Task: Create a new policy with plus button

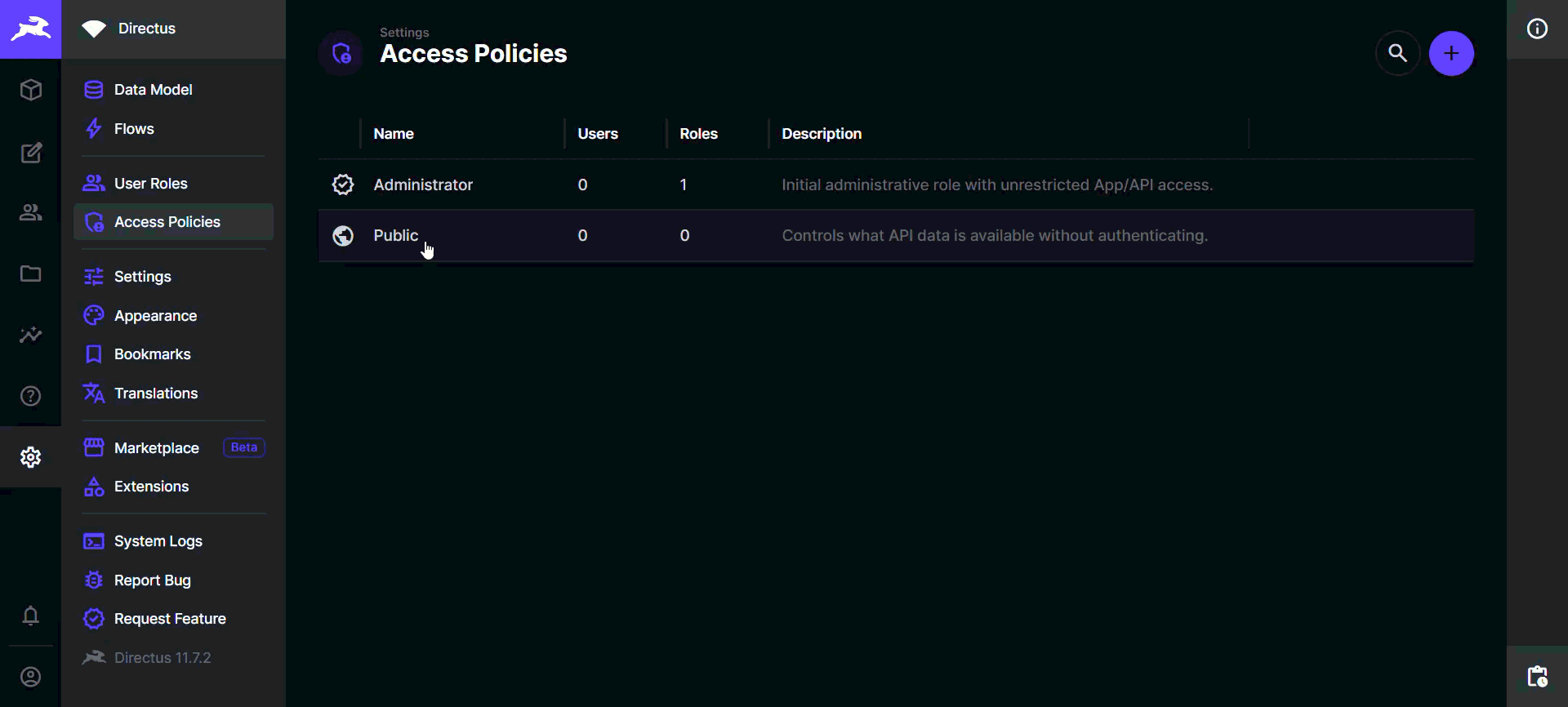Action: click(1451, 54)
